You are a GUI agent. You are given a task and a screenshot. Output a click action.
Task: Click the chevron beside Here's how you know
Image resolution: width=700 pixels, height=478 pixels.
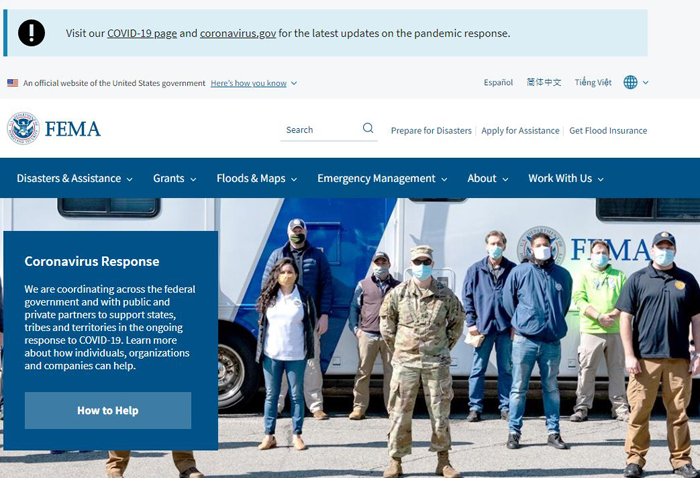[x=294, y=83]
